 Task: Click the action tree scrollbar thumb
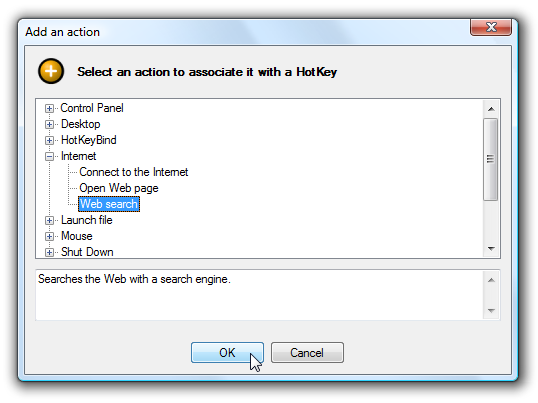click(491, 159)
